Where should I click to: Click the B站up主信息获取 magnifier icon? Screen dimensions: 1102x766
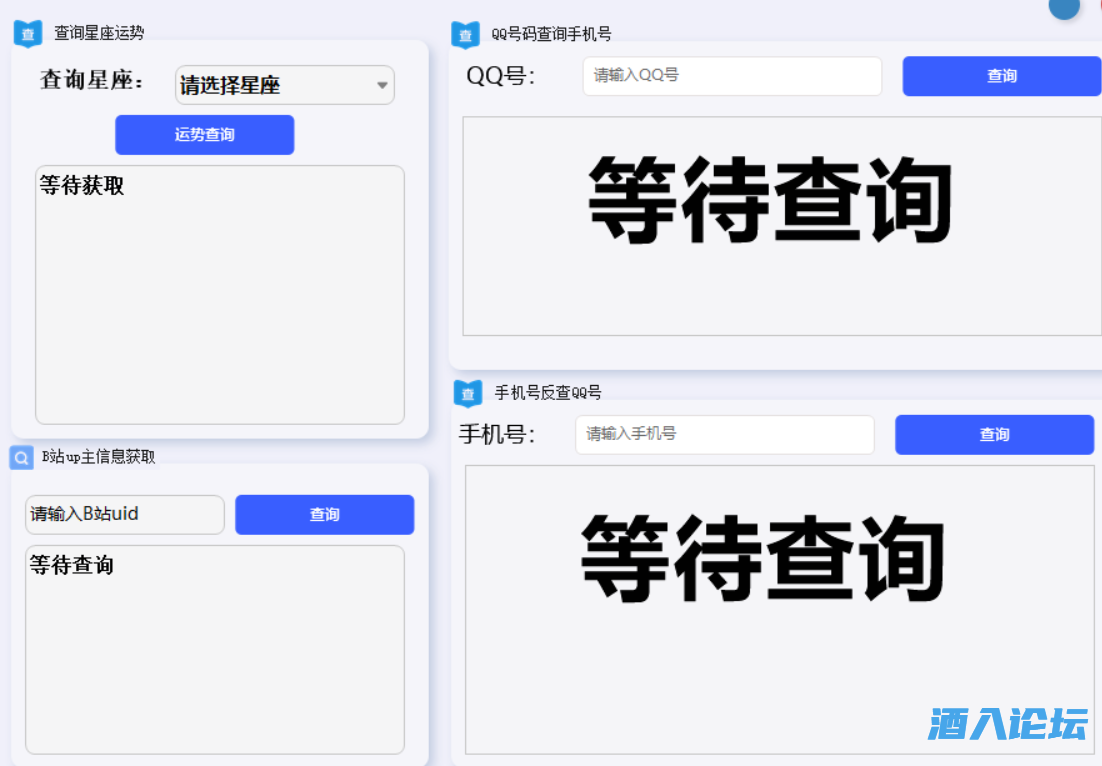(20, 457)
